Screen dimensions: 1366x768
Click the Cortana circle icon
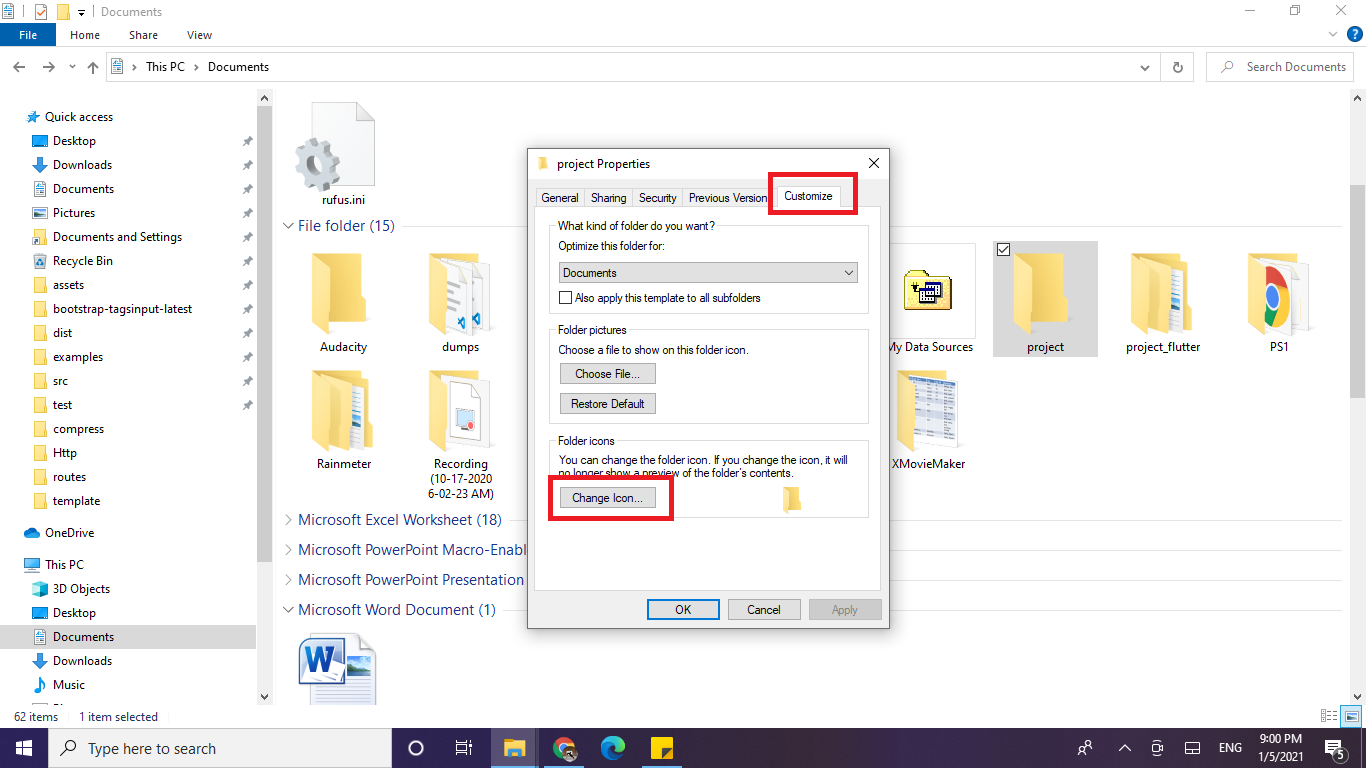point(416,748)
